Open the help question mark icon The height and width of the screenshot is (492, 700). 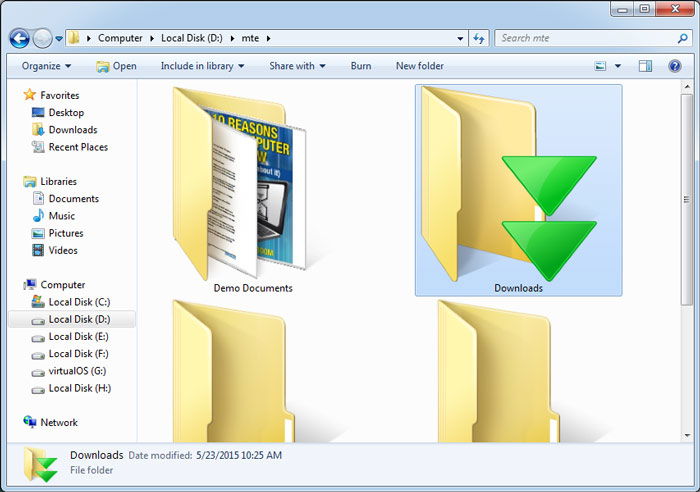[x=675, y=66]
